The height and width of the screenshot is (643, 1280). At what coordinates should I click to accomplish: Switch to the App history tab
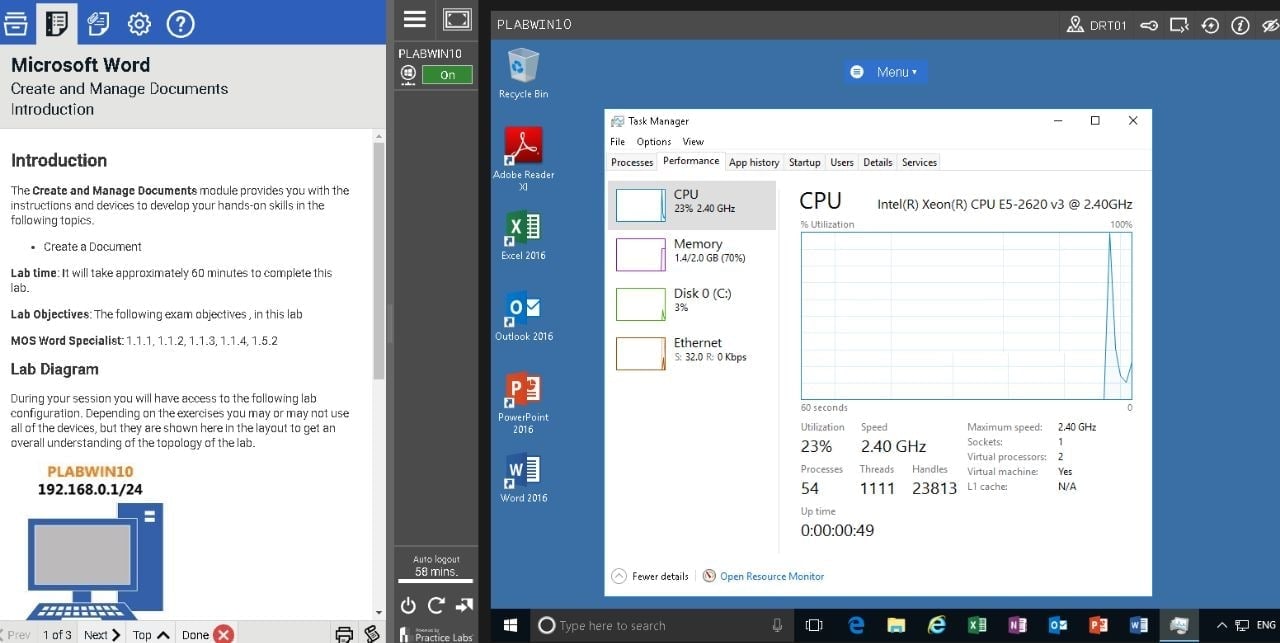[x=753, y=162]
